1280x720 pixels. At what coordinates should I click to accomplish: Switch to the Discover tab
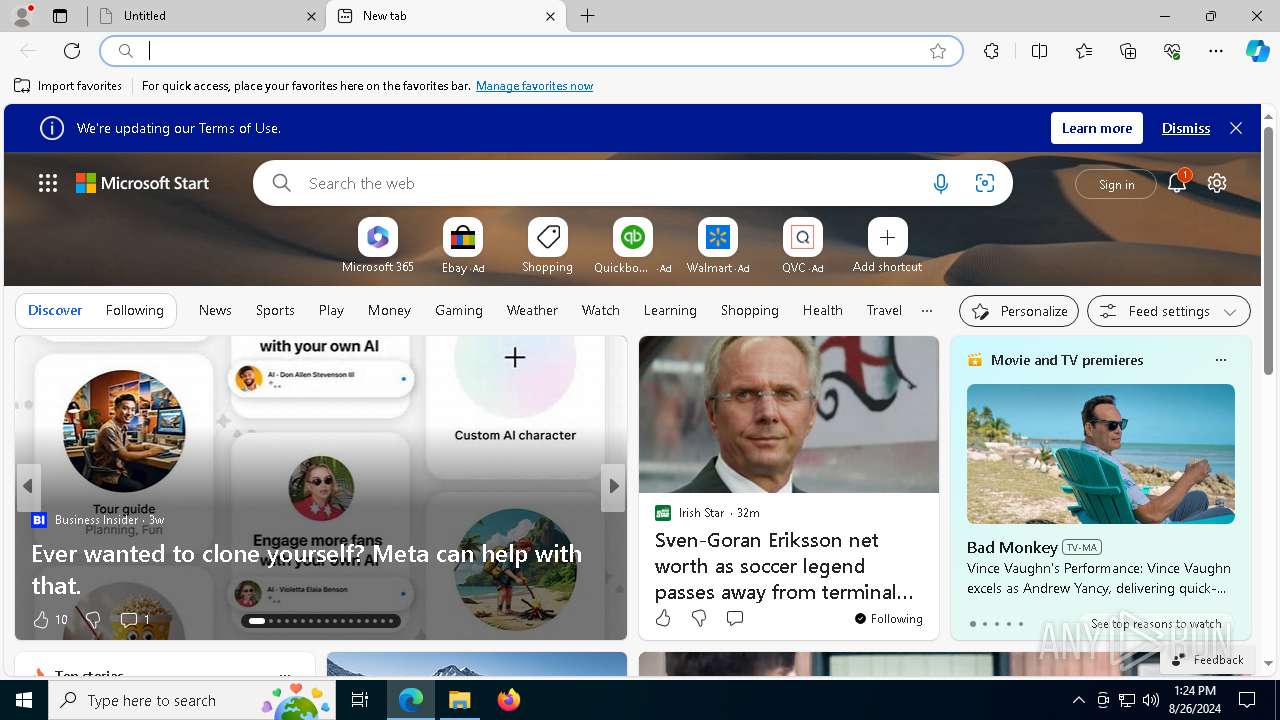55,311
